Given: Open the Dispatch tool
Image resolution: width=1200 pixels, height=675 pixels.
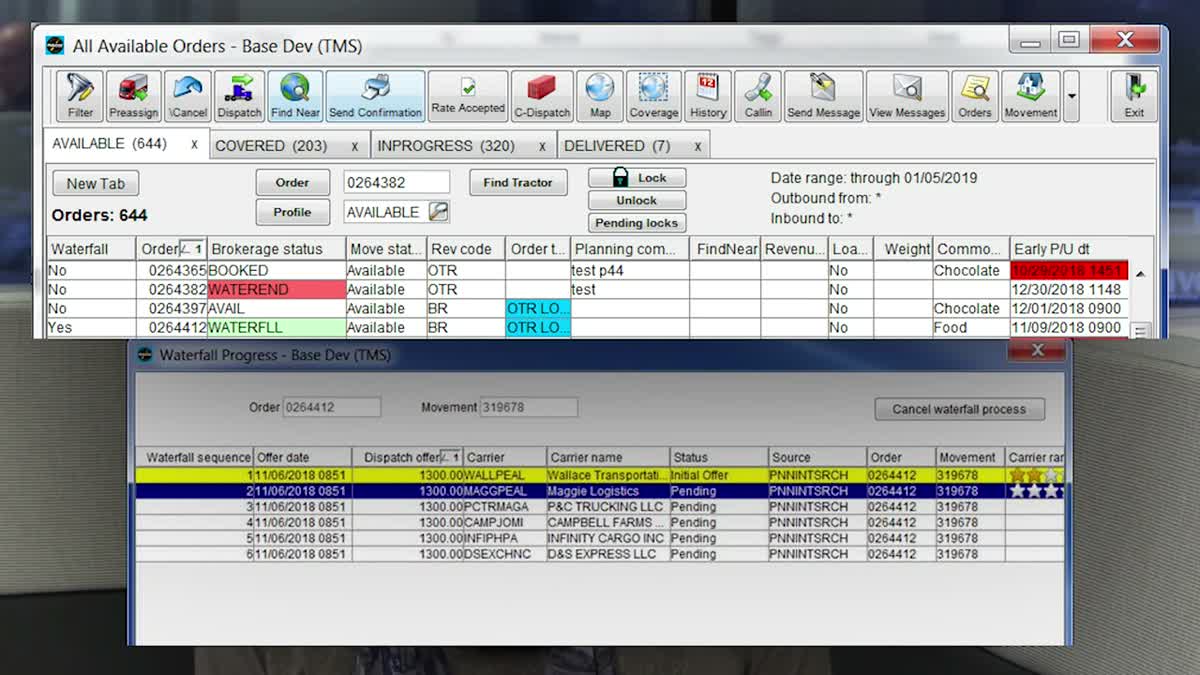Looking at the screenshot, I should click(240, 96).
